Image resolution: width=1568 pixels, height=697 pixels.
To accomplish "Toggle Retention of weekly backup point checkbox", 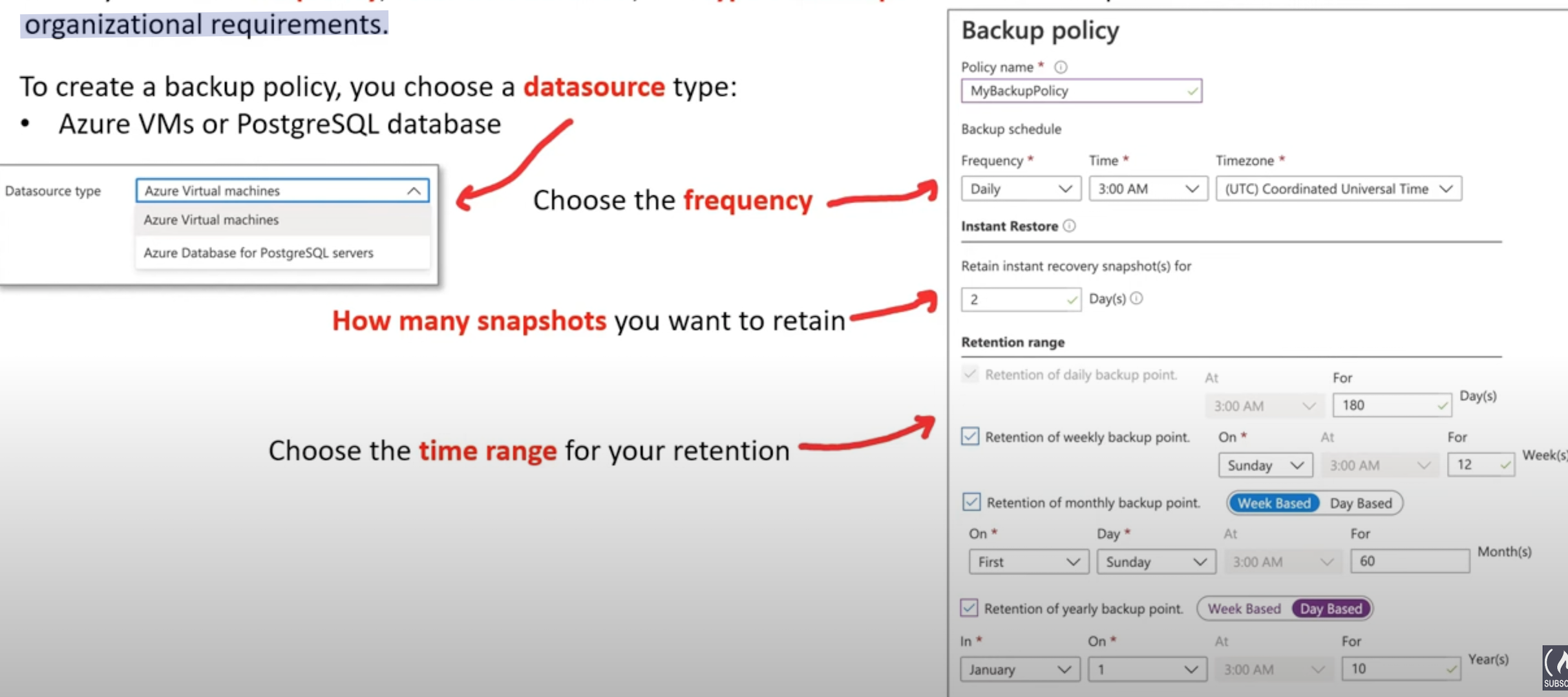I will coord(969,436).
